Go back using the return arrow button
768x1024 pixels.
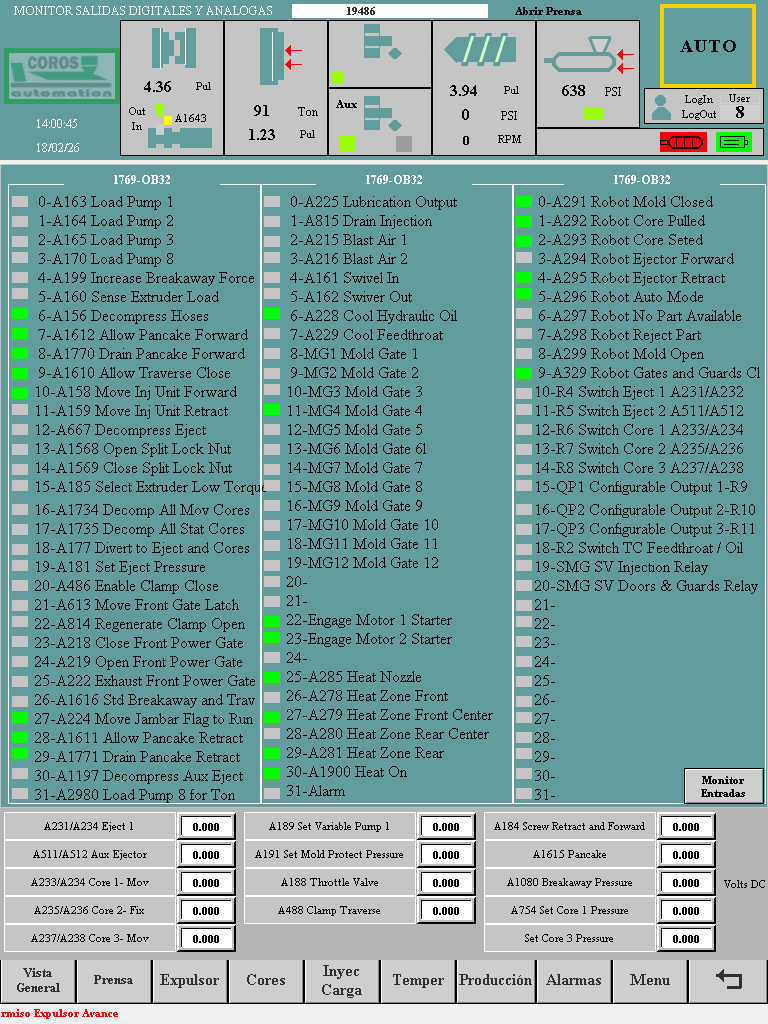[729, 980]
